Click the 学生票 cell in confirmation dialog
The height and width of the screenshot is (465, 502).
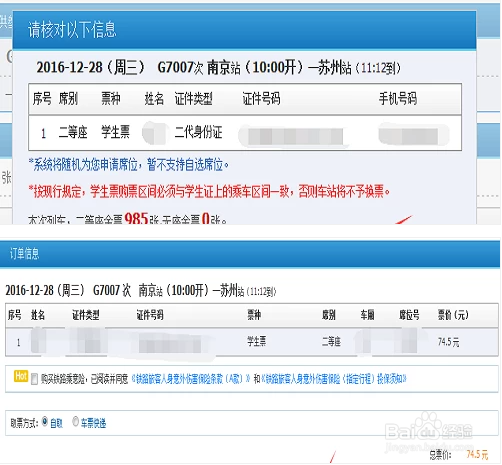116,132
